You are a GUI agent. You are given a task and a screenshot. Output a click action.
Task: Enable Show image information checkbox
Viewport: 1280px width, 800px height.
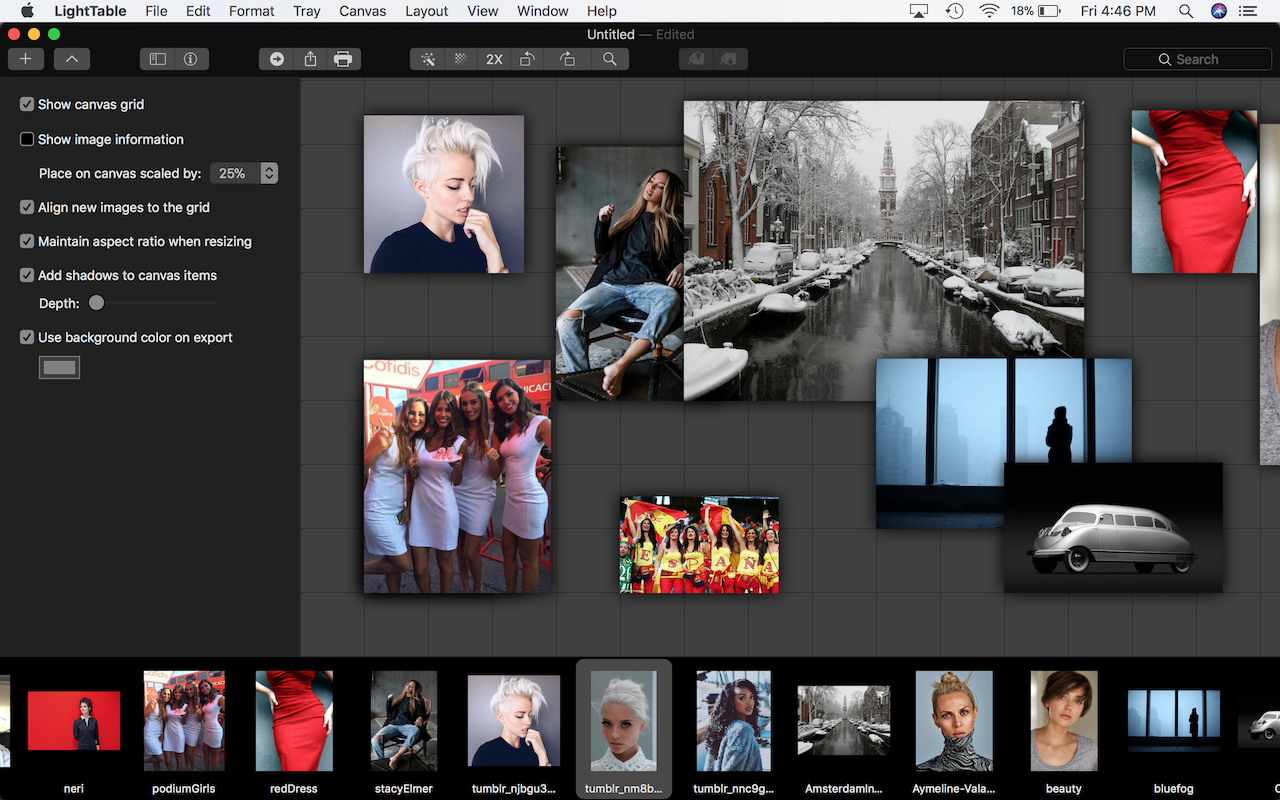tap(27, 139)
